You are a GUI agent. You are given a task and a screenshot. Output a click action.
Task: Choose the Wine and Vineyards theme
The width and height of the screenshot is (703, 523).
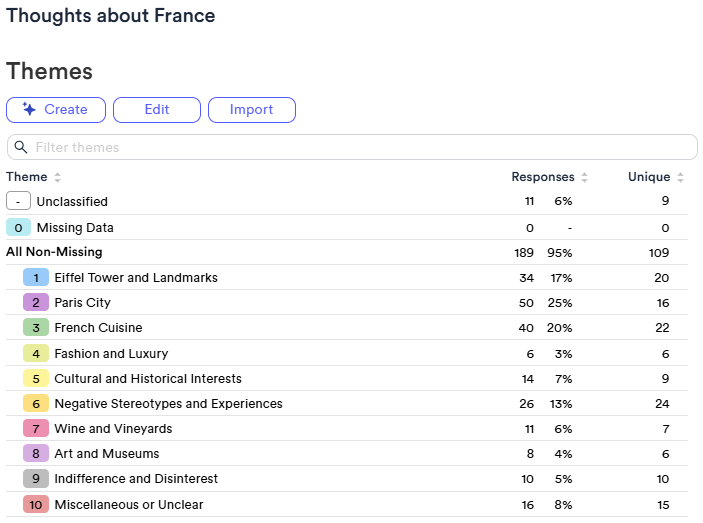(x=113, y=429)
